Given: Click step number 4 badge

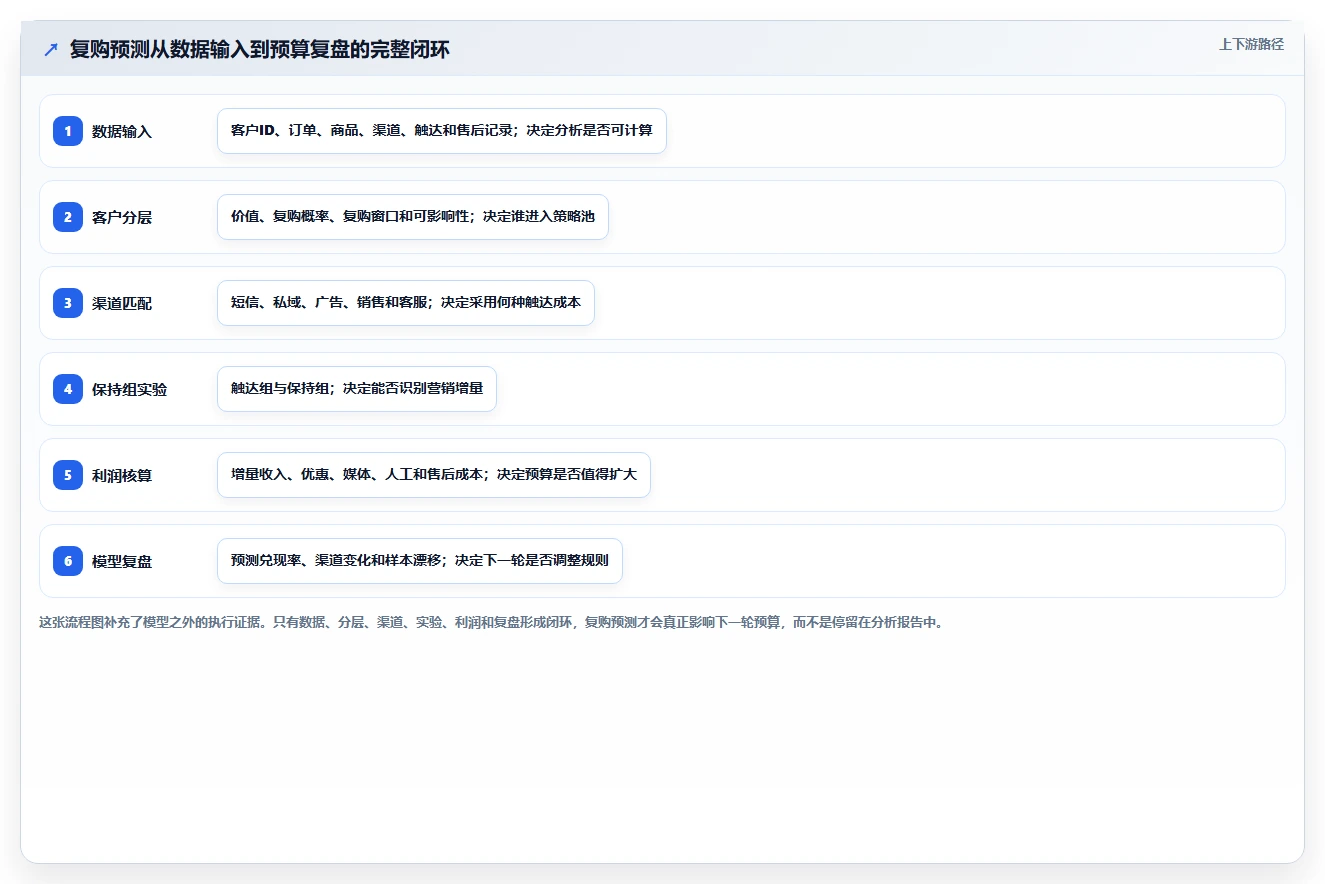Looking at the screenshot, I should pyautogui.click(x=68, y=389).
